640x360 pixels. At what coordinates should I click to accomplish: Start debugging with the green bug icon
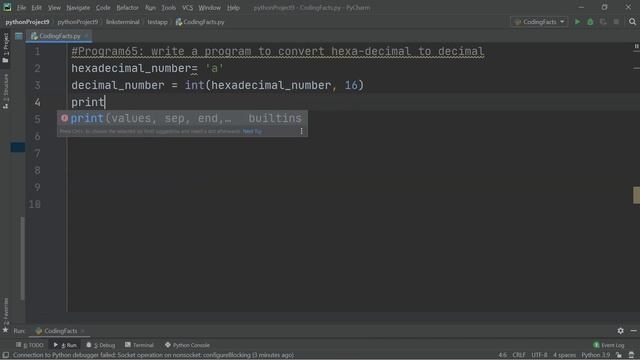point(590,22)
